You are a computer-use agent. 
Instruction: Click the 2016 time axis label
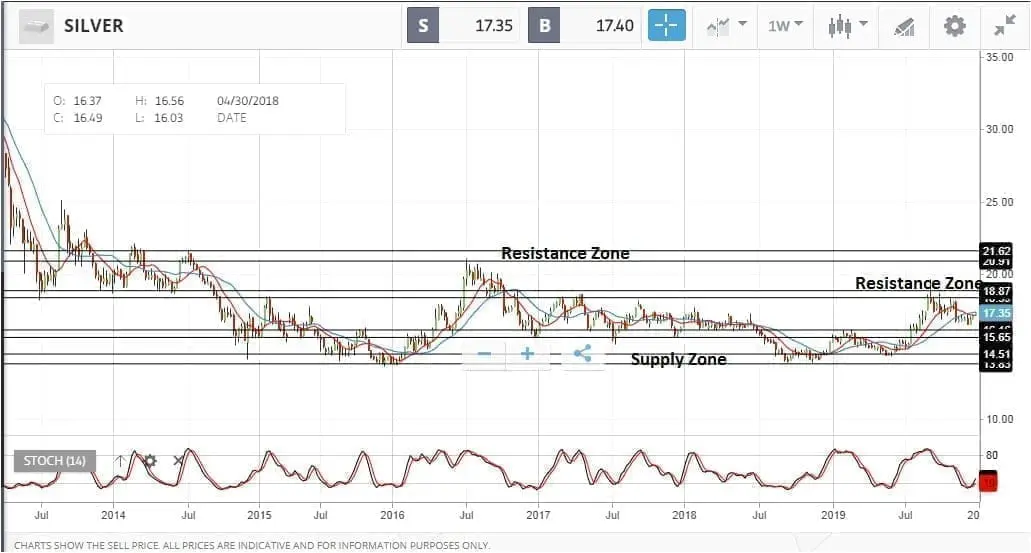pyautogui.click(x=393, y=515)
